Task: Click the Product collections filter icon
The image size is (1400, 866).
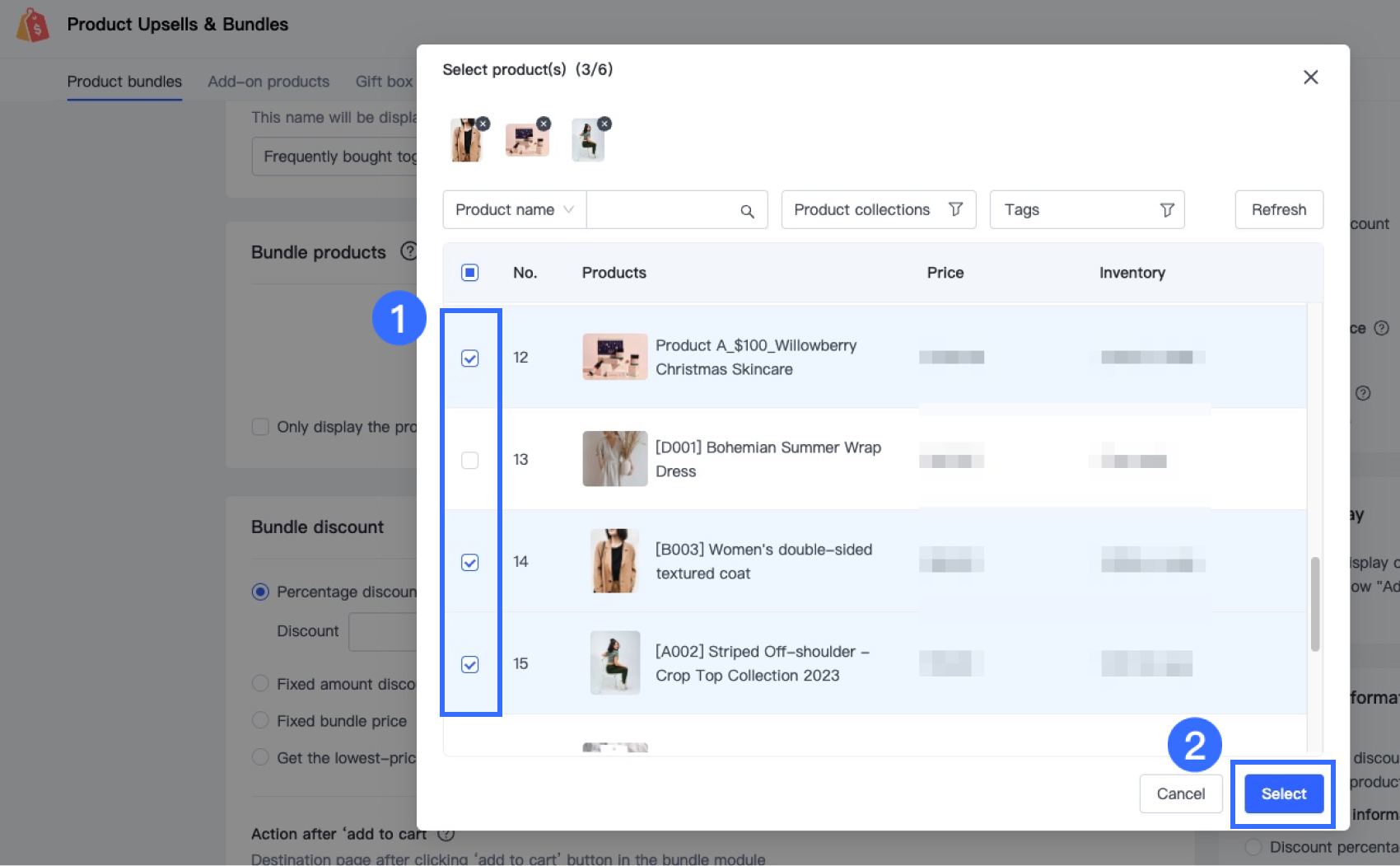Action: 955,210
